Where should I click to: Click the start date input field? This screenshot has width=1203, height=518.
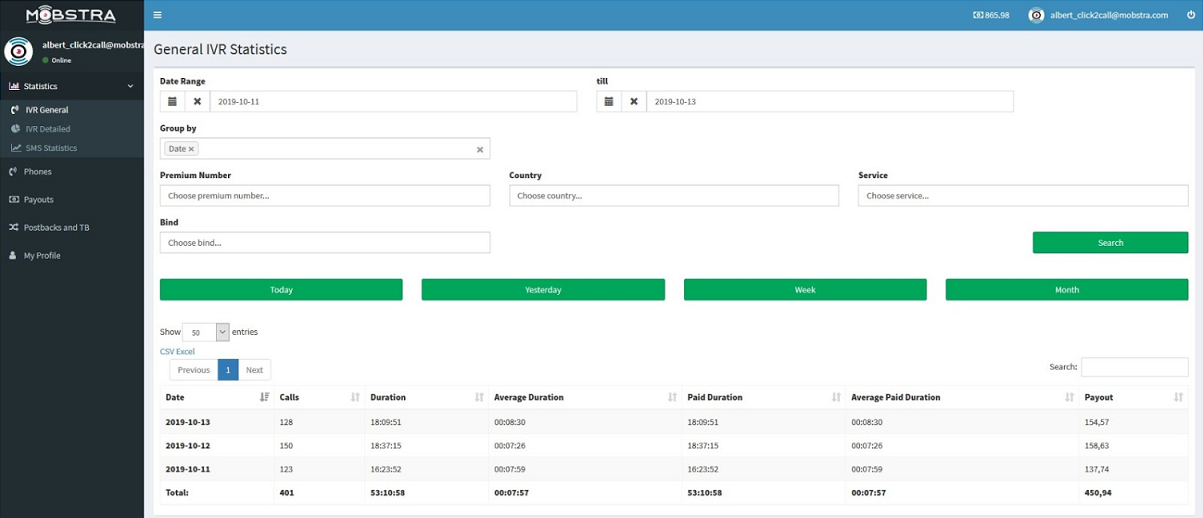pos(393,101)
